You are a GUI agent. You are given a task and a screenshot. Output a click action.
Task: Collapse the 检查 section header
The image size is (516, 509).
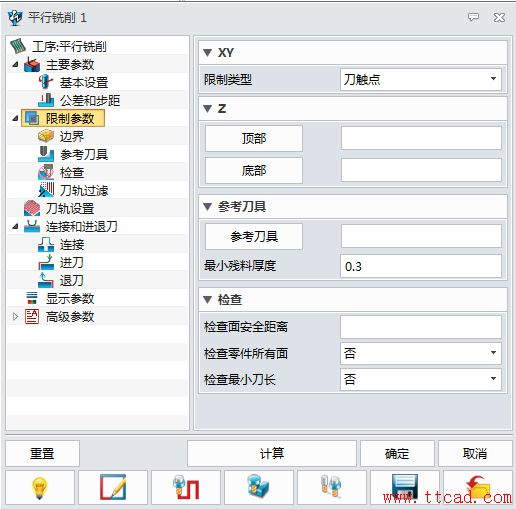[x=207, y=300]
